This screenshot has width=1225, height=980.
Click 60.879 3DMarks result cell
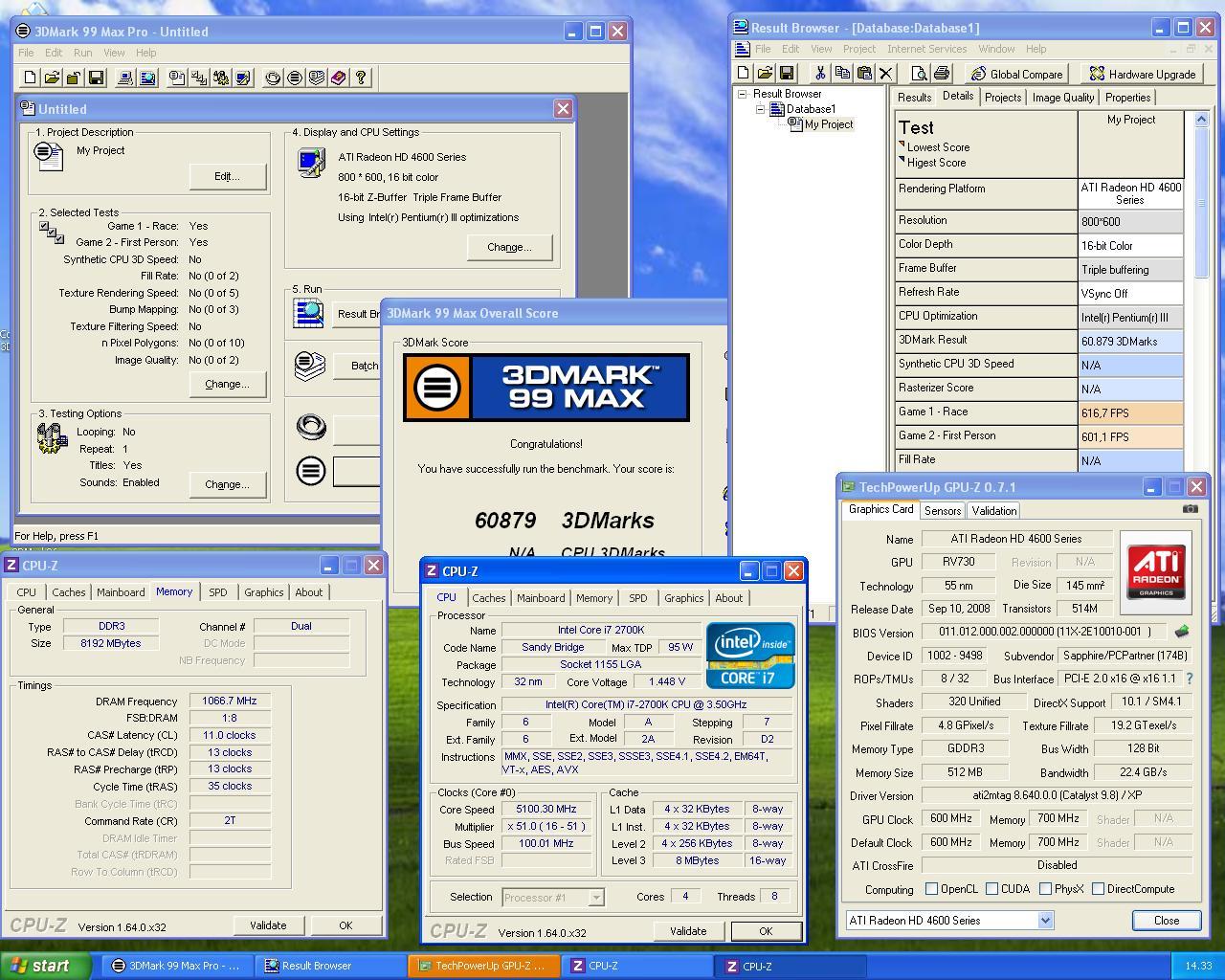[1130, 342]
